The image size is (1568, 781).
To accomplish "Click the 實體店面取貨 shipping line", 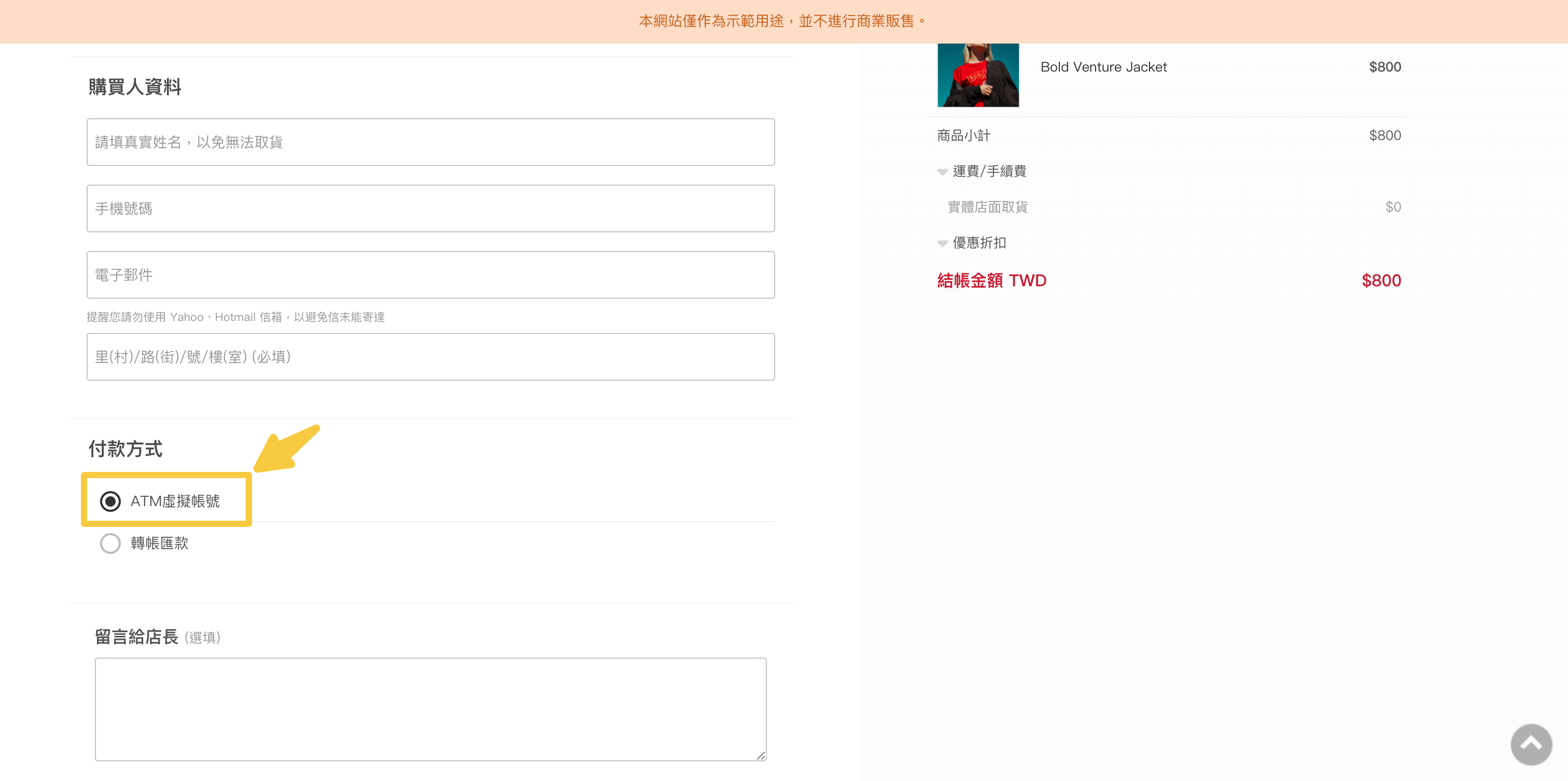I will click(987, 207).
